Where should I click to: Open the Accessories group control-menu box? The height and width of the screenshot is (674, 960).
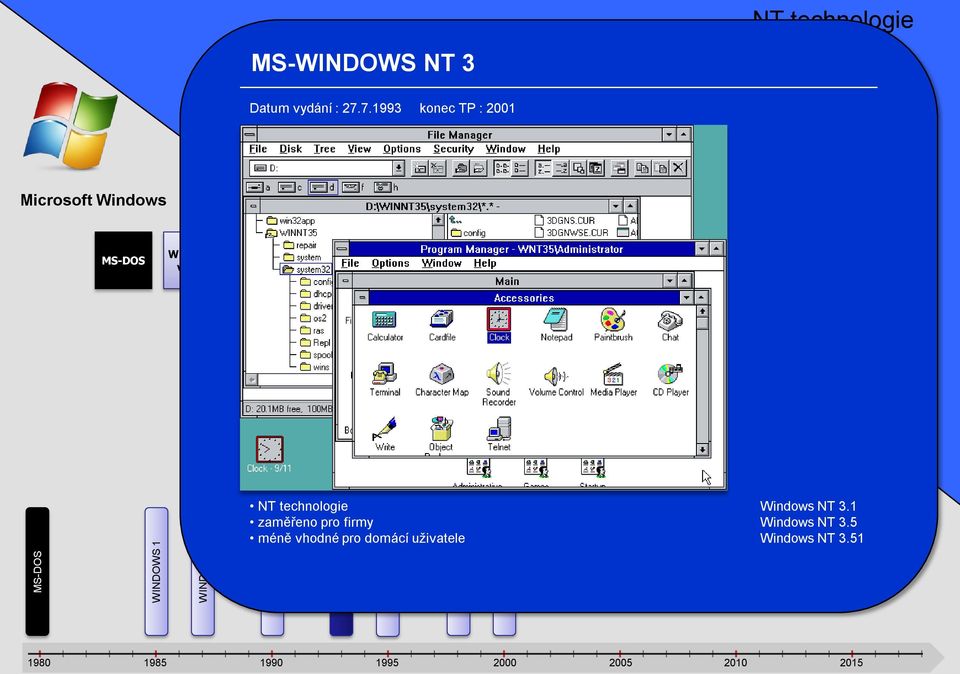click(x=362, y=298)
